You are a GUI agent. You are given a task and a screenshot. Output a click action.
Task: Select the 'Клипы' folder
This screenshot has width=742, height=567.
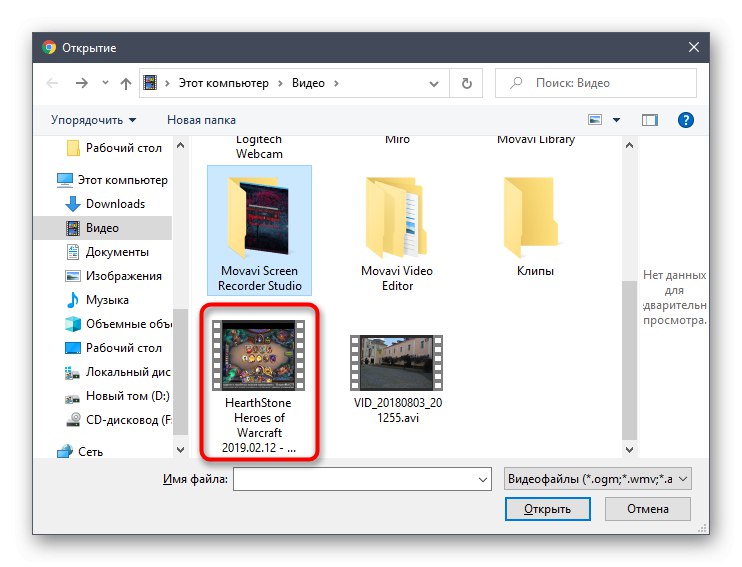coord(535,225)
